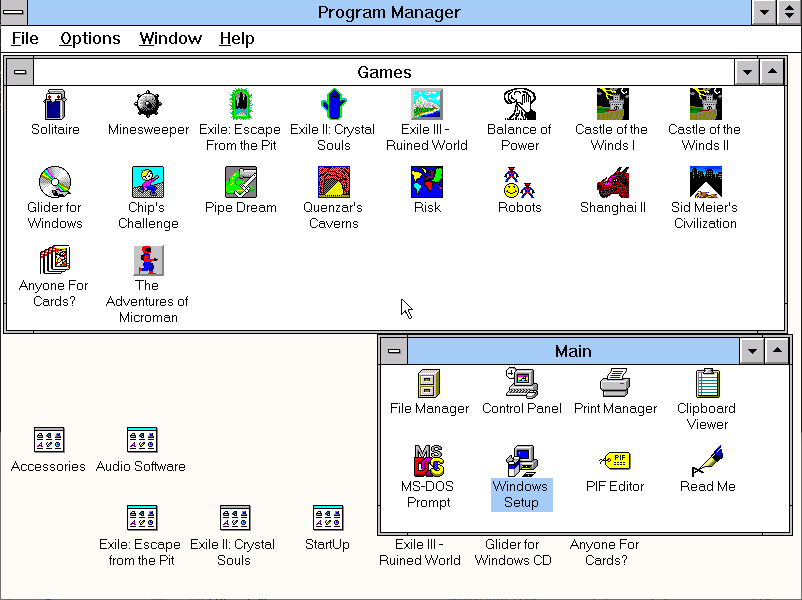The width and height of the screenshot is (802, 600).
Task: Click the Exile III - Ruined World group label
Action: (420, 552)
